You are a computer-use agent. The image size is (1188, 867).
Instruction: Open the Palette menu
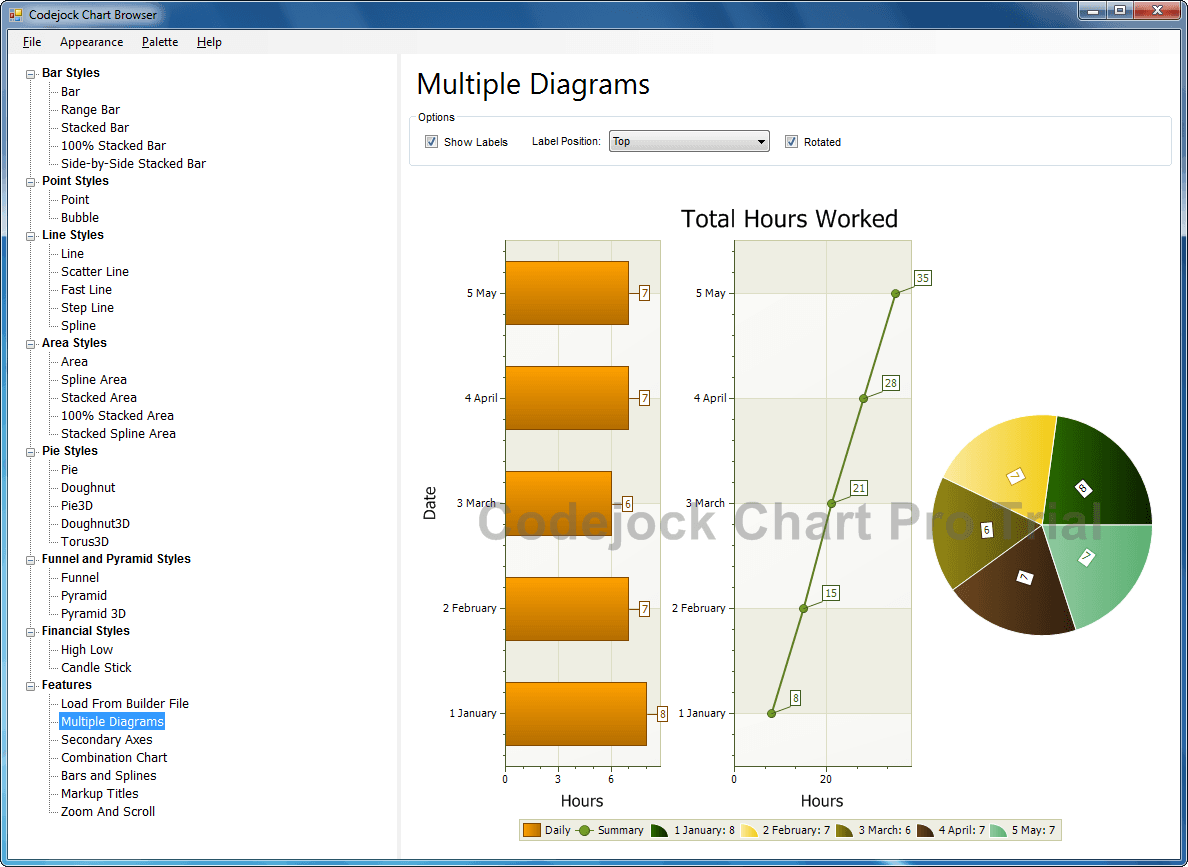[x=160, y=42]
